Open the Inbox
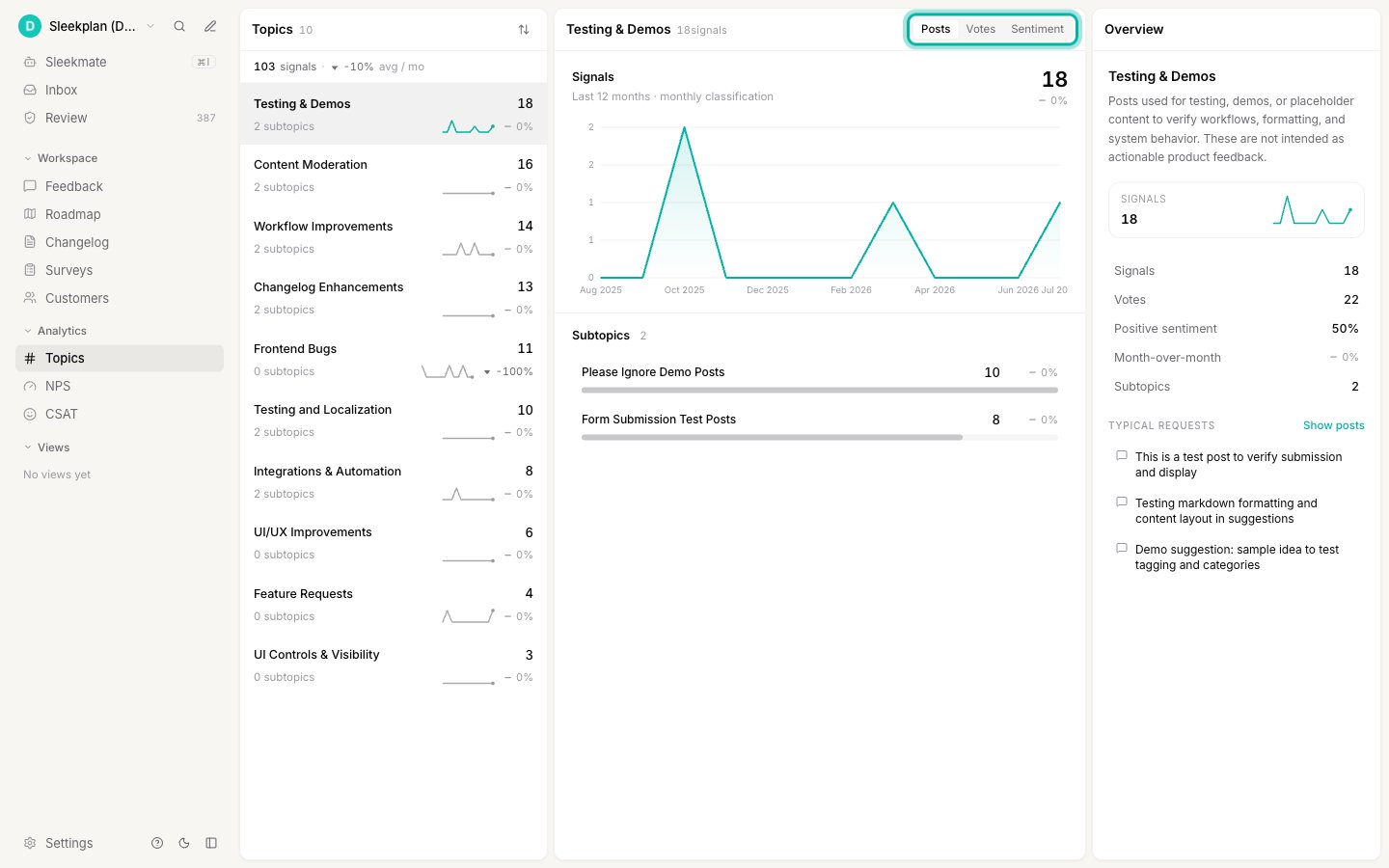 (120, 90)
